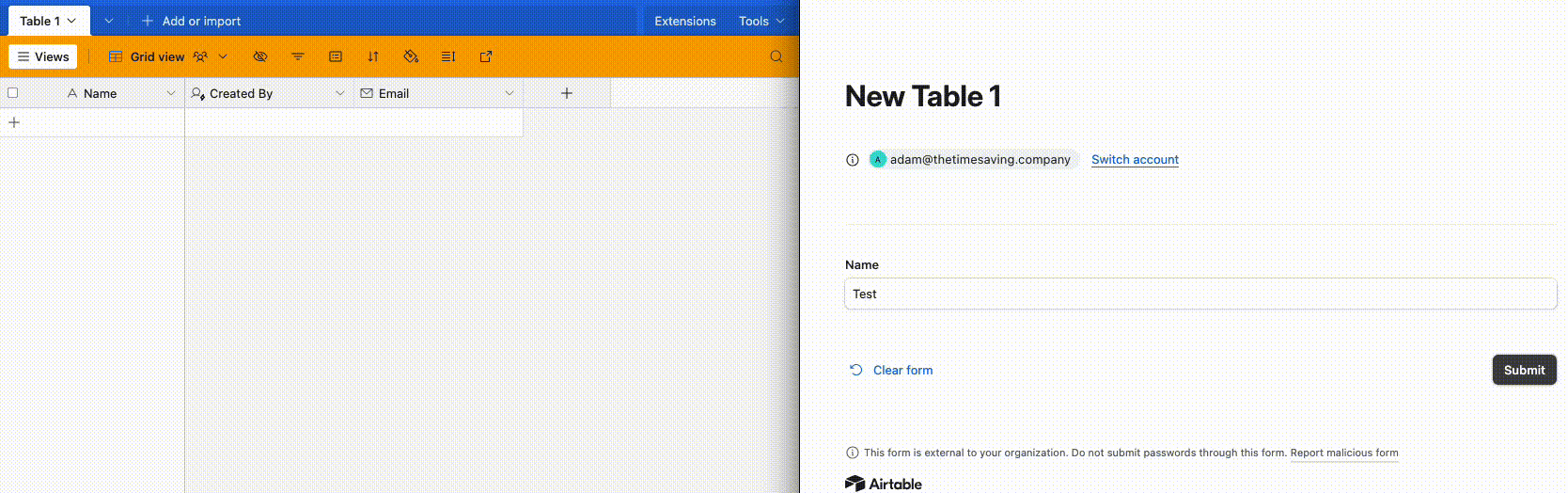
Task: Open the Created By field dropdown arrow
Action: pos(340,93)
